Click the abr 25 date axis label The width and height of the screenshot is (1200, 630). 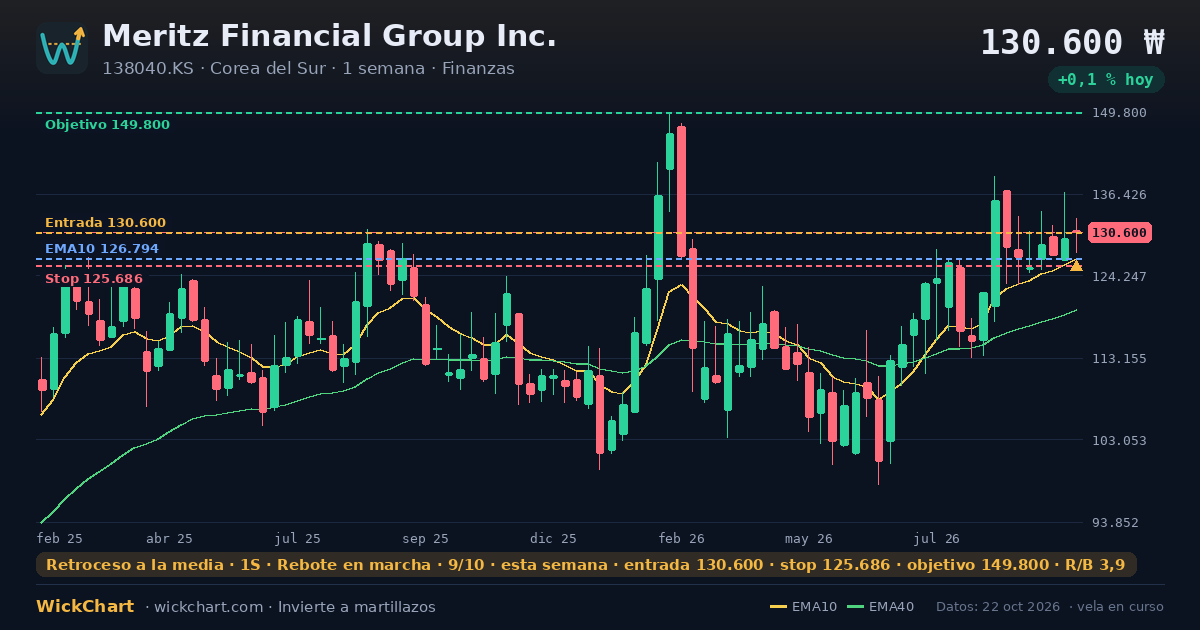169,539
